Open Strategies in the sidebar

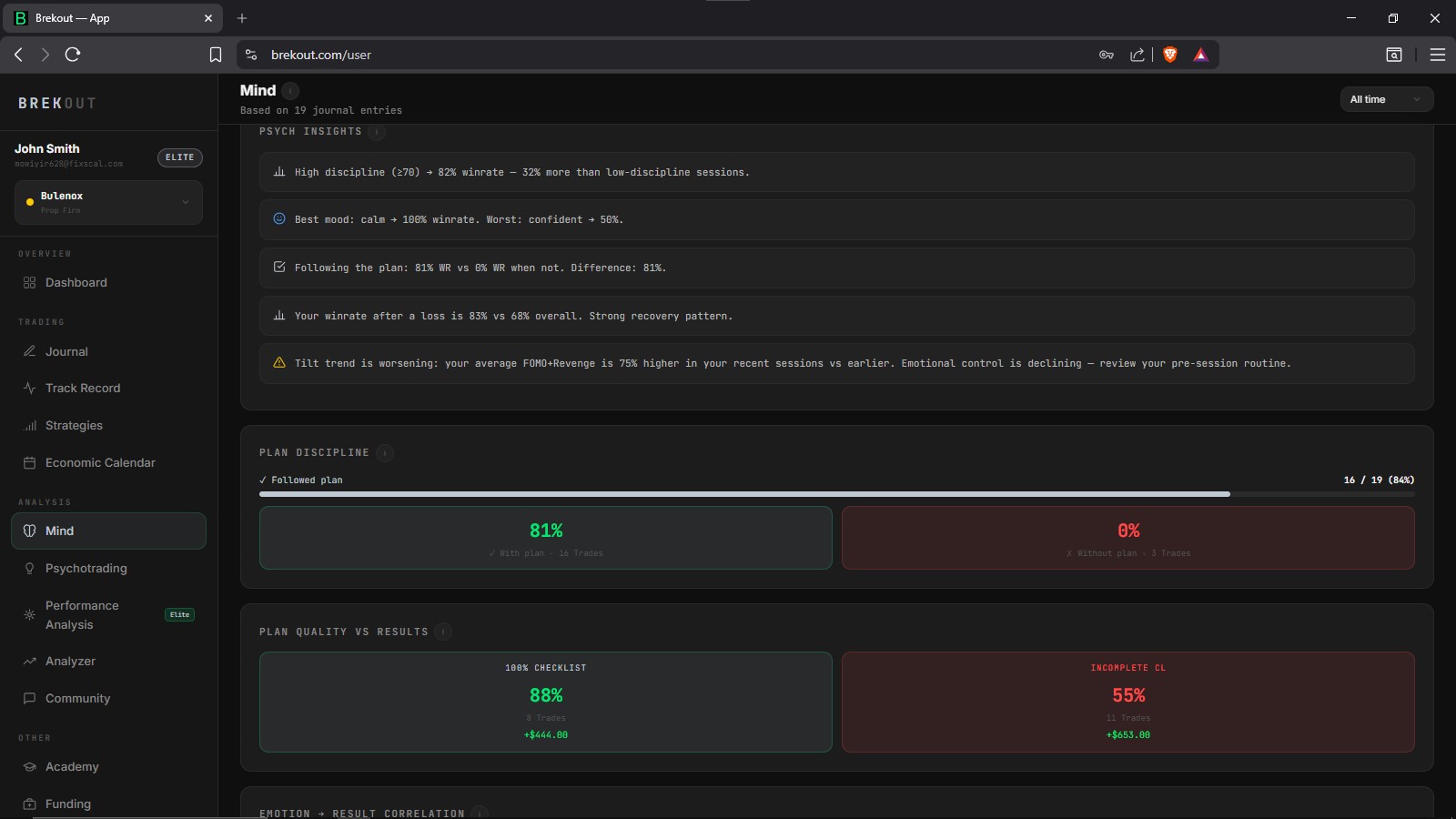tap(108, 425)
